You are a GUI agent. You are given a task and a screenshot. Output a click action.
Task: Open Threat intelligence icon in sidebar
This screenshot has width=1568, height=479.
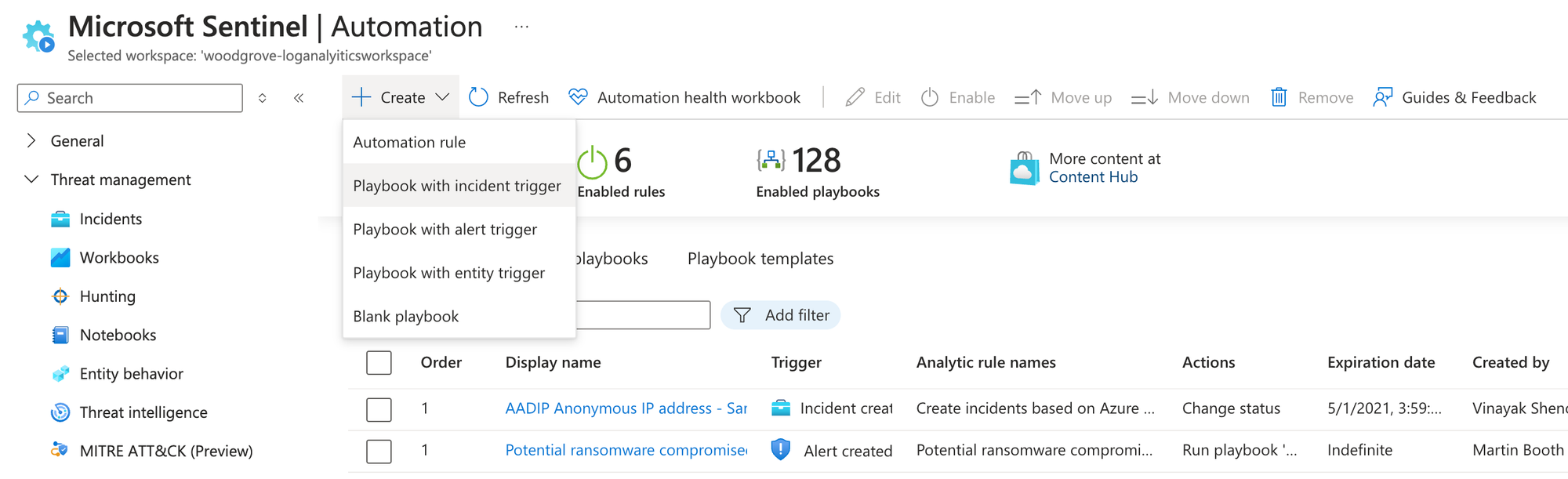click(x=60, y=412)
